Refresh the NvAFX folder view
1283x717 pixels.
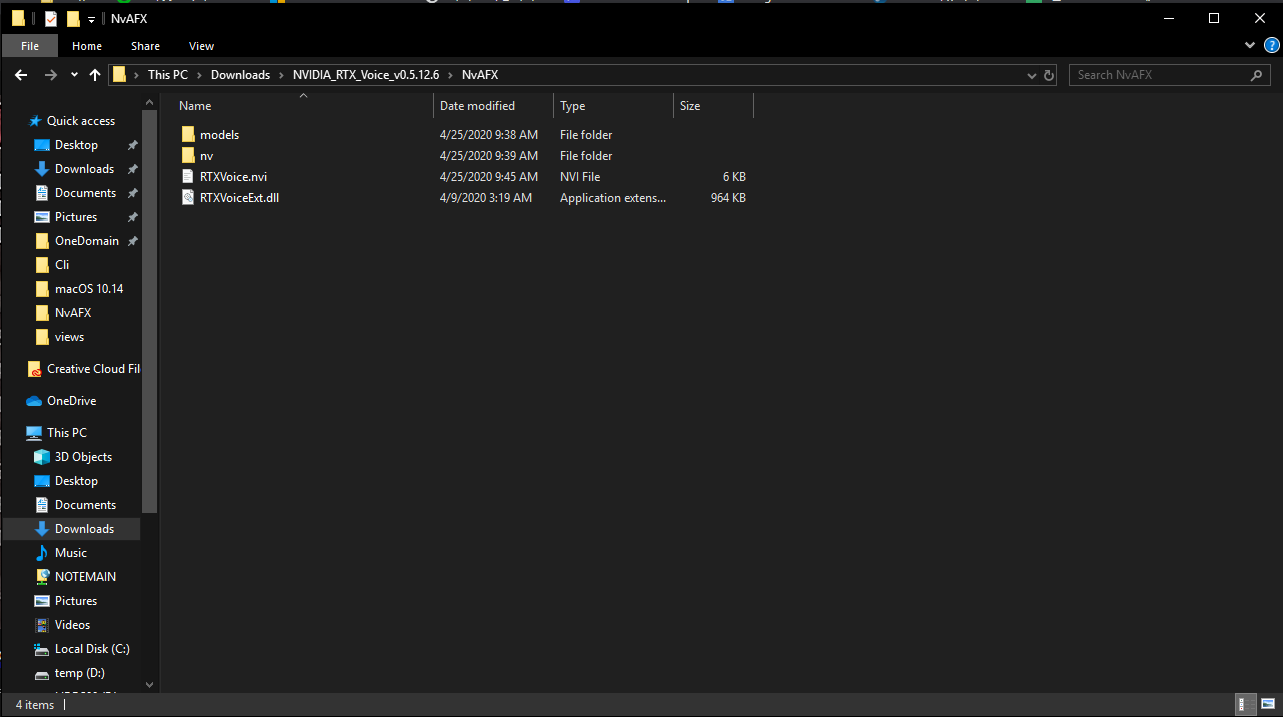pos(1049,75)
